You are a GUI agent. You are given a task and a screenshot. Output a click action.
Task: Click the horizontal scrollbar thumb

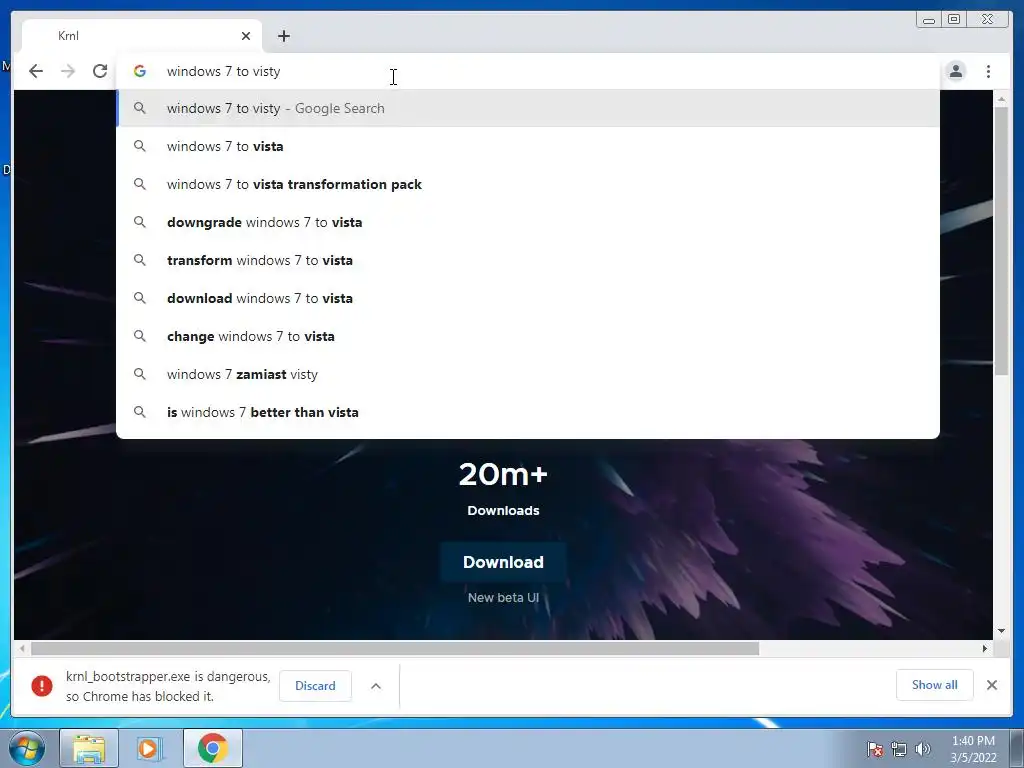click(395, 648)
